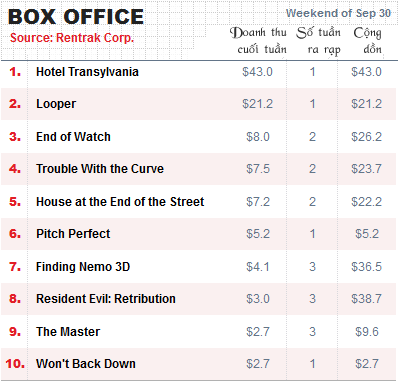Click the BOX OFFICE heading
This screenshot has height=381, width=399.
coord(76,16)
